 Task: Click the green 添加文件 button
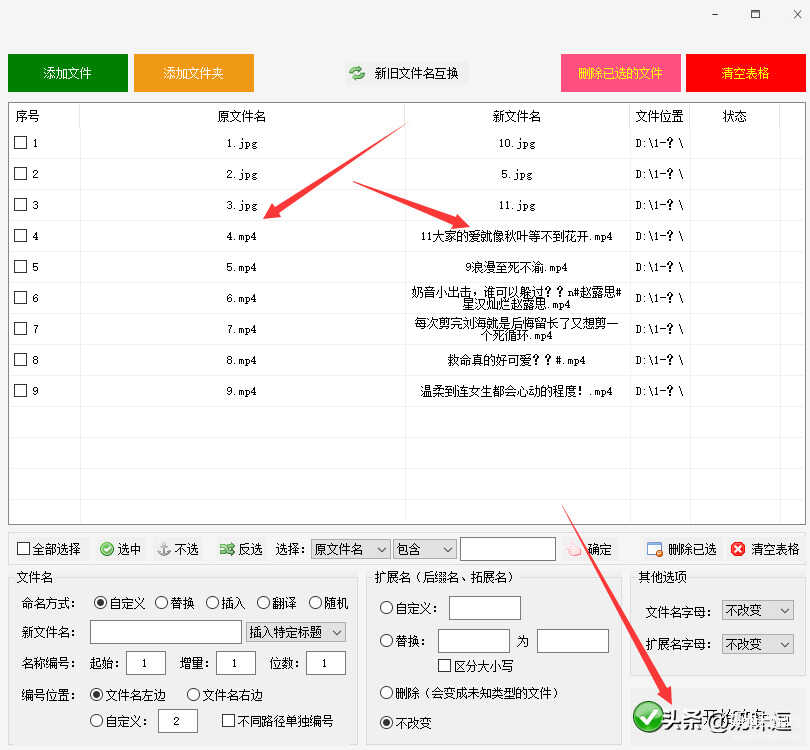tap(68, 73)
